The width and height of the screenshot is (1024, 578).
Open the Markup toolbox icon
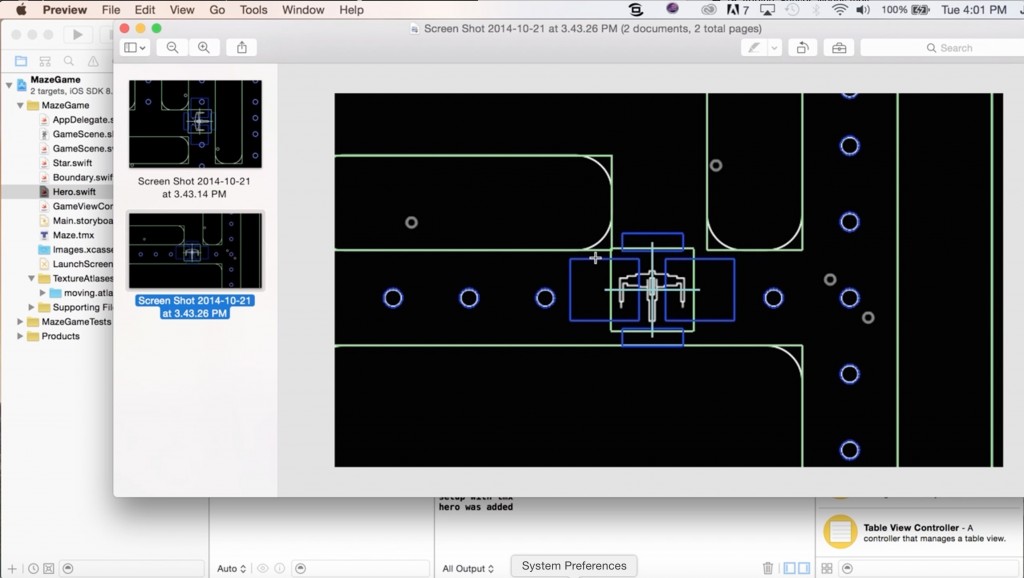click(x=837, y=47)
